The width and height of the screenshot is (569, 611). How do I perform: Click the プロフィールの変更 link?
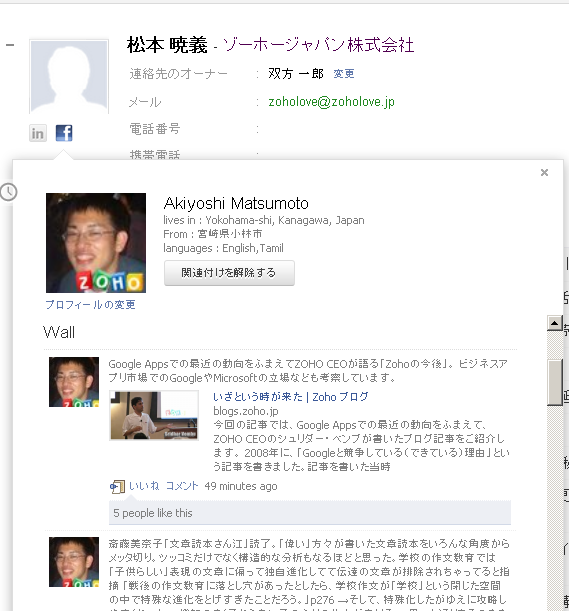[90, 305]
